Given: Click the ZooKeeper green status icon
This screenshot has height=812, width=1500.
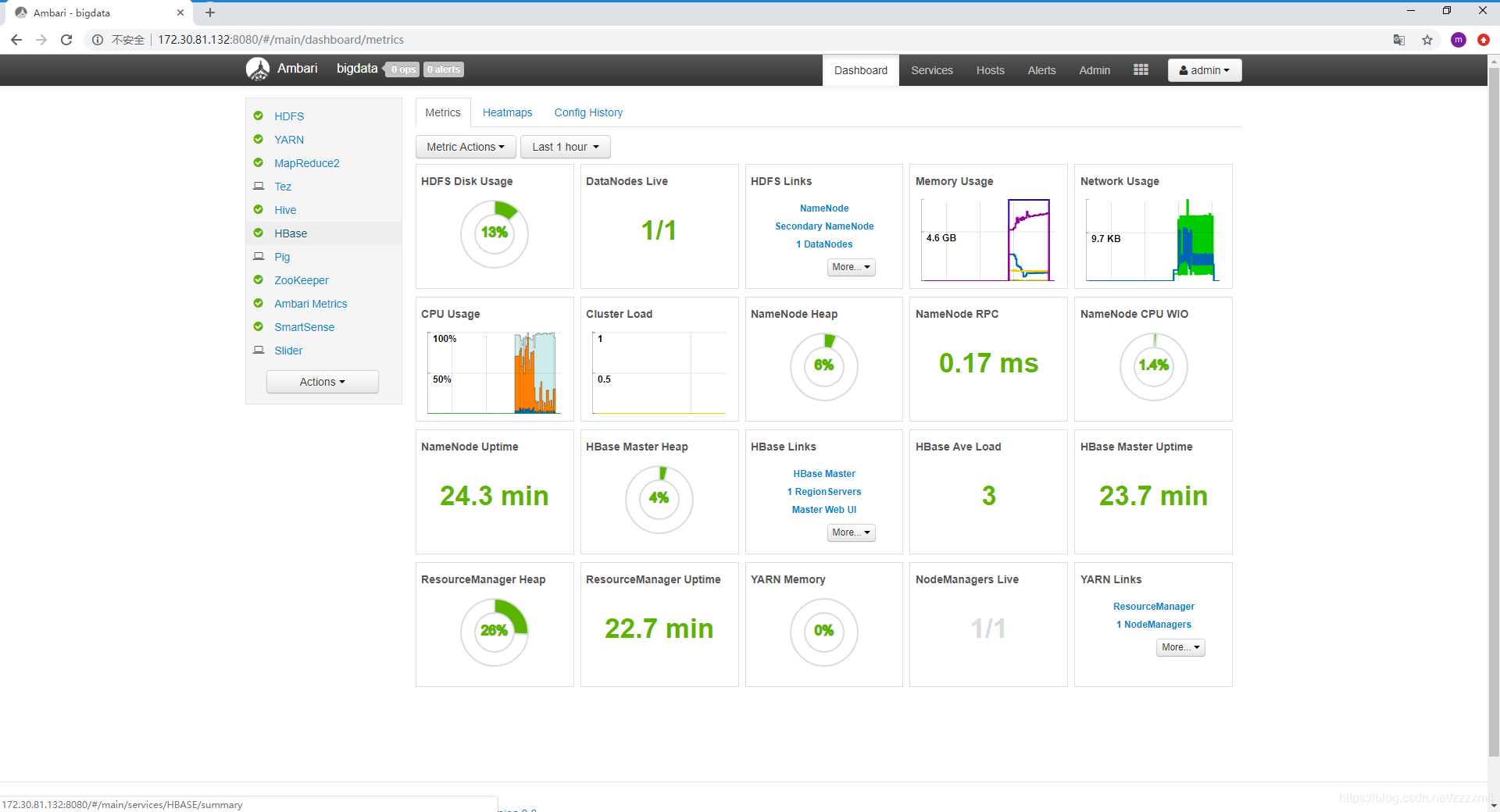Looking at the screenshot, I should pos(259,280).
